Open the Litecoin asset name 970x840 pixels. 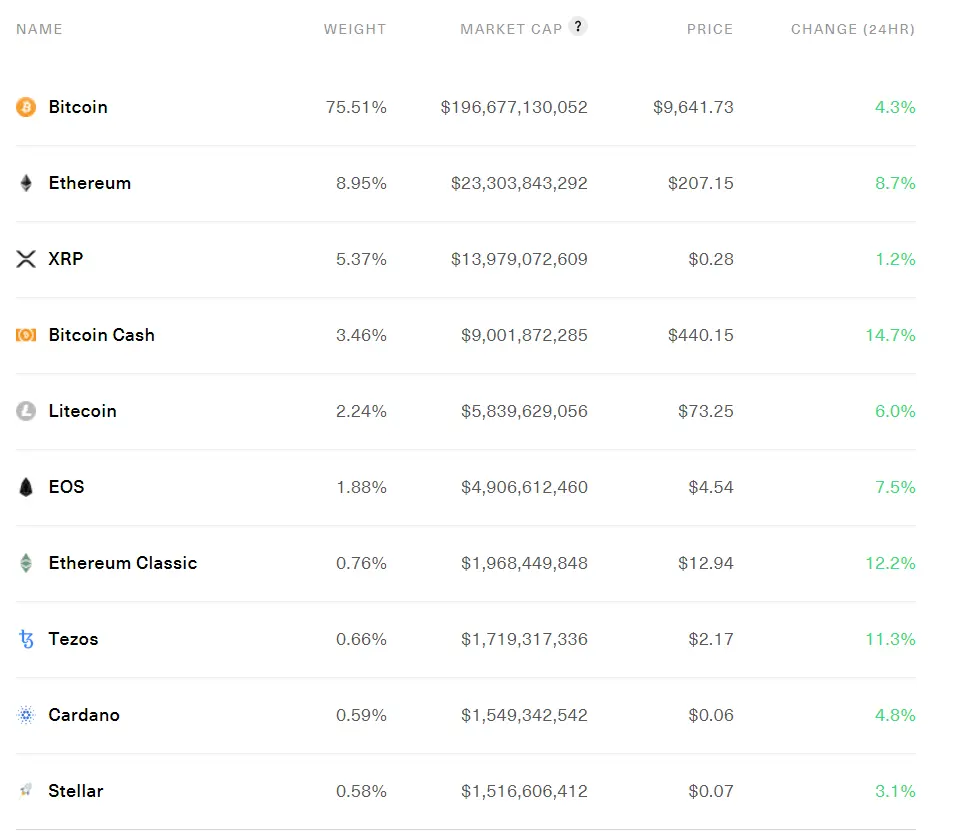pos(82,411)
